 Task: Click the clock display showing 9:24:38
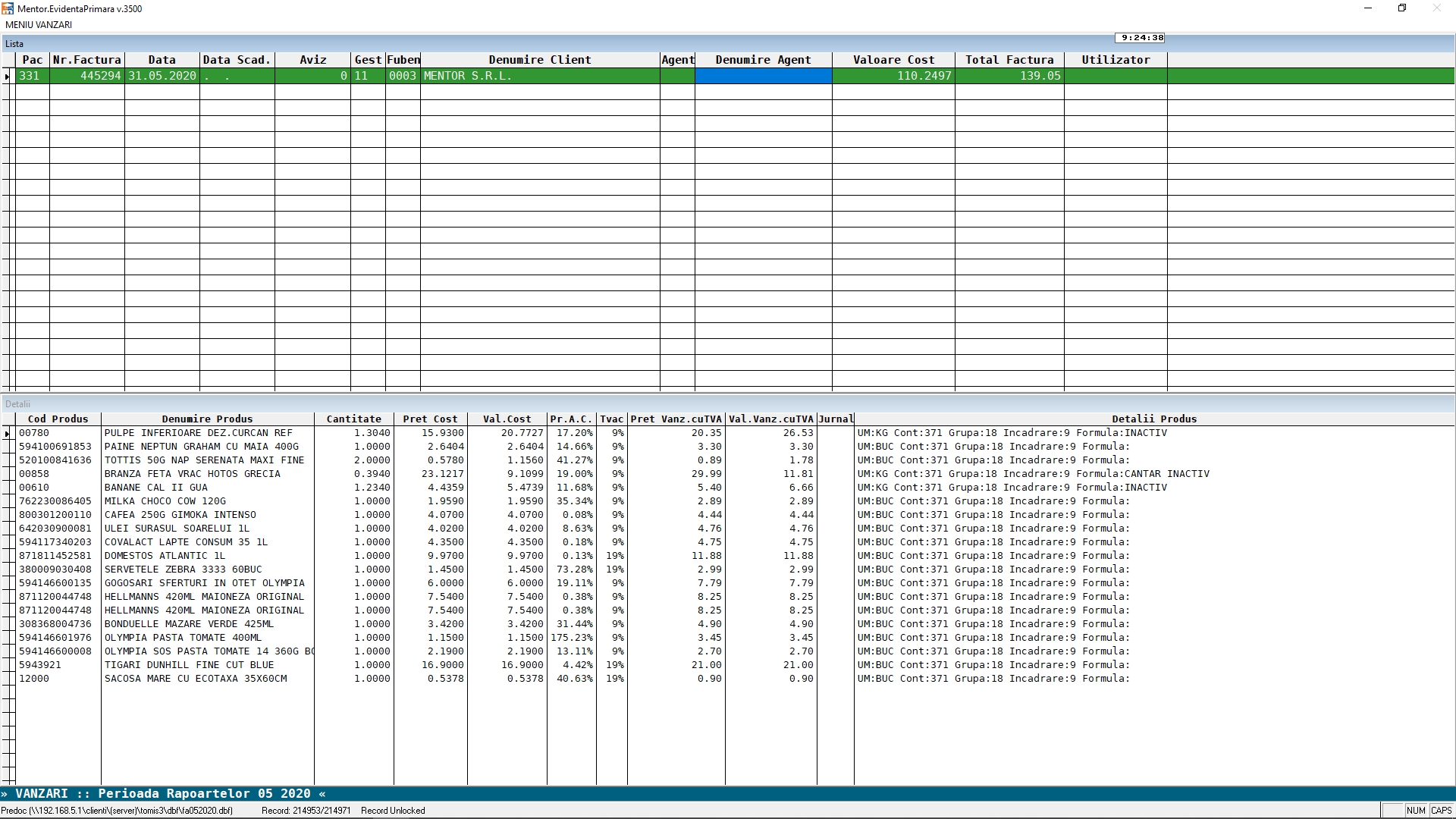[1141, 38]
